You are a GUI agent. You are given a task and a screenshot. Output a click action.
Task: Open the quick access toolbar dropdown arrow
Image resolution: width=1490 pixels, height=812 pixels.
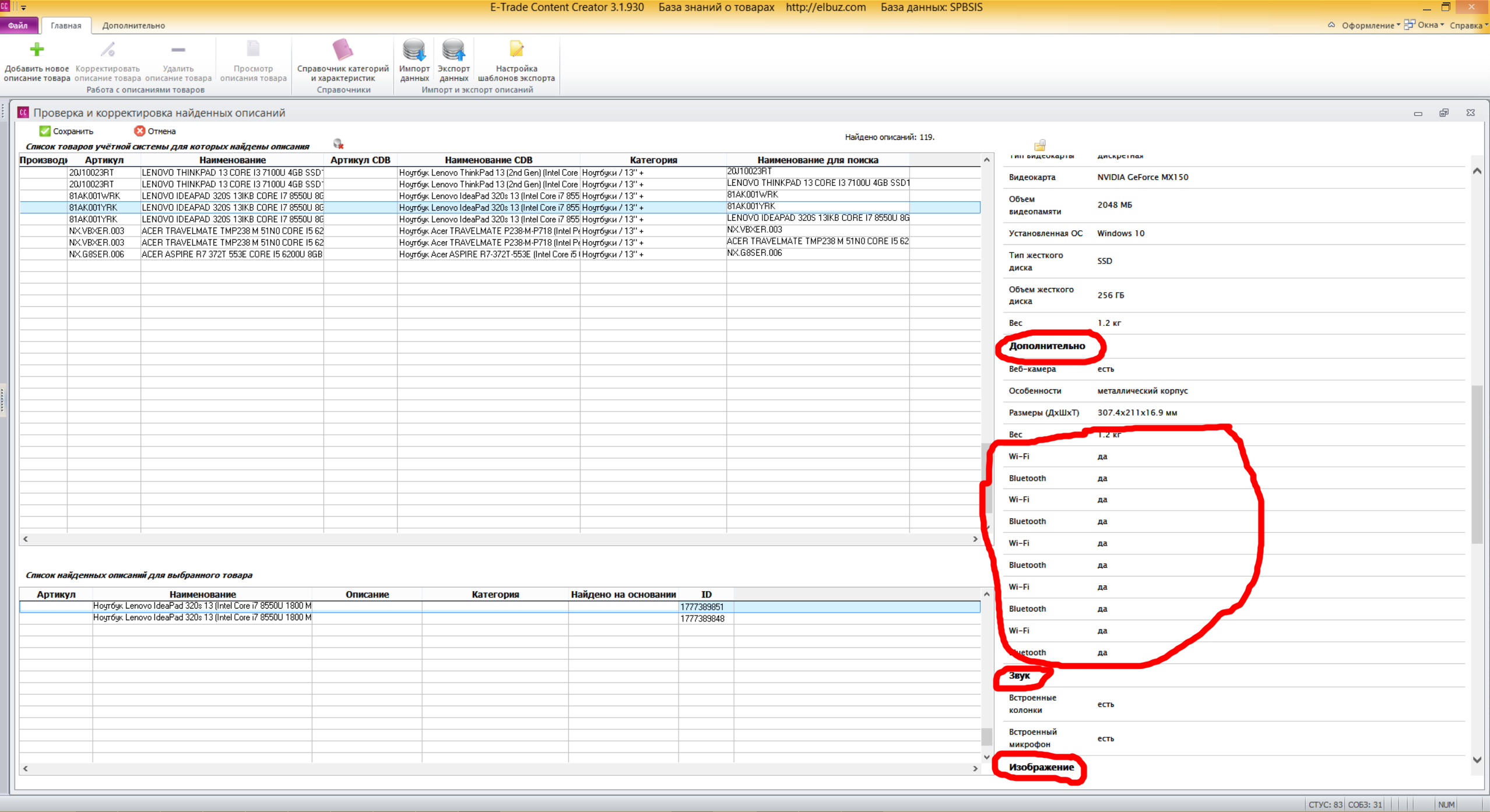(23, 8)
